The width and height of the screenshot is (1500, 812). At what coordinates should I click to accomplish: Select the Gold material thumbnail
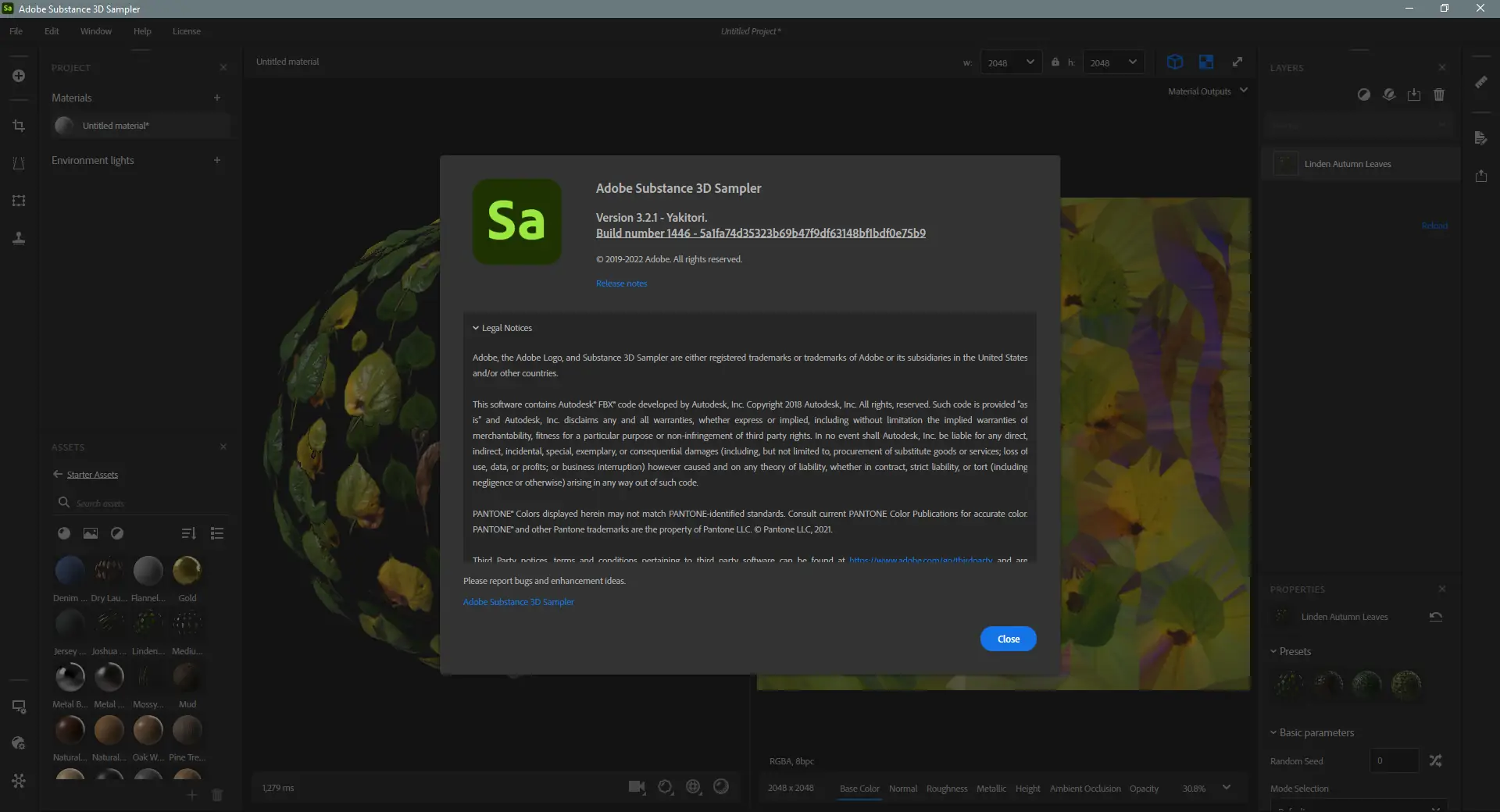(x=187, y=571)
